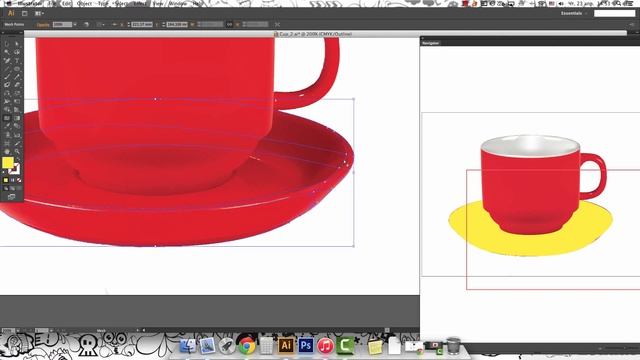Viewport: 640px width, 360px height.
Task: Apply solid Color mode button
Action: 6,180
